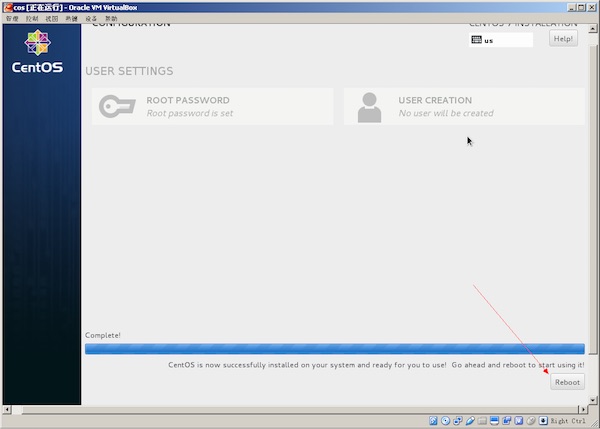Click the key icon for Root Password

coord(117,106)
